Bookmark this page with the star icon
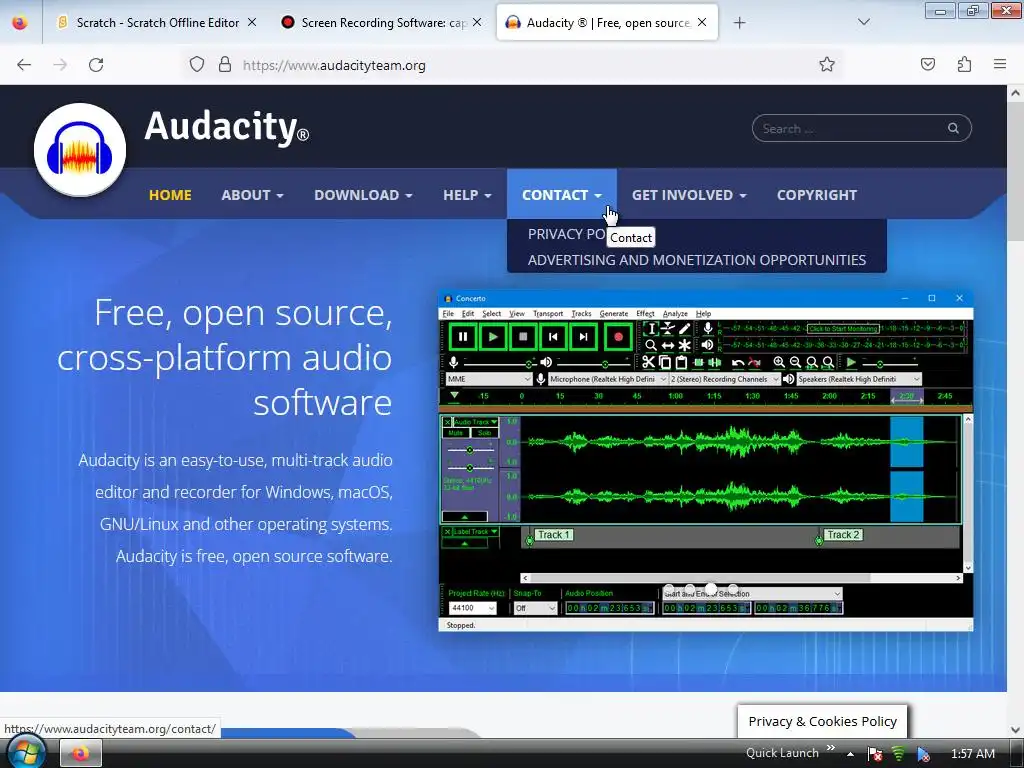Viewport: 1024px width, 768px height. pyautogui.click(x=827, y=64)
